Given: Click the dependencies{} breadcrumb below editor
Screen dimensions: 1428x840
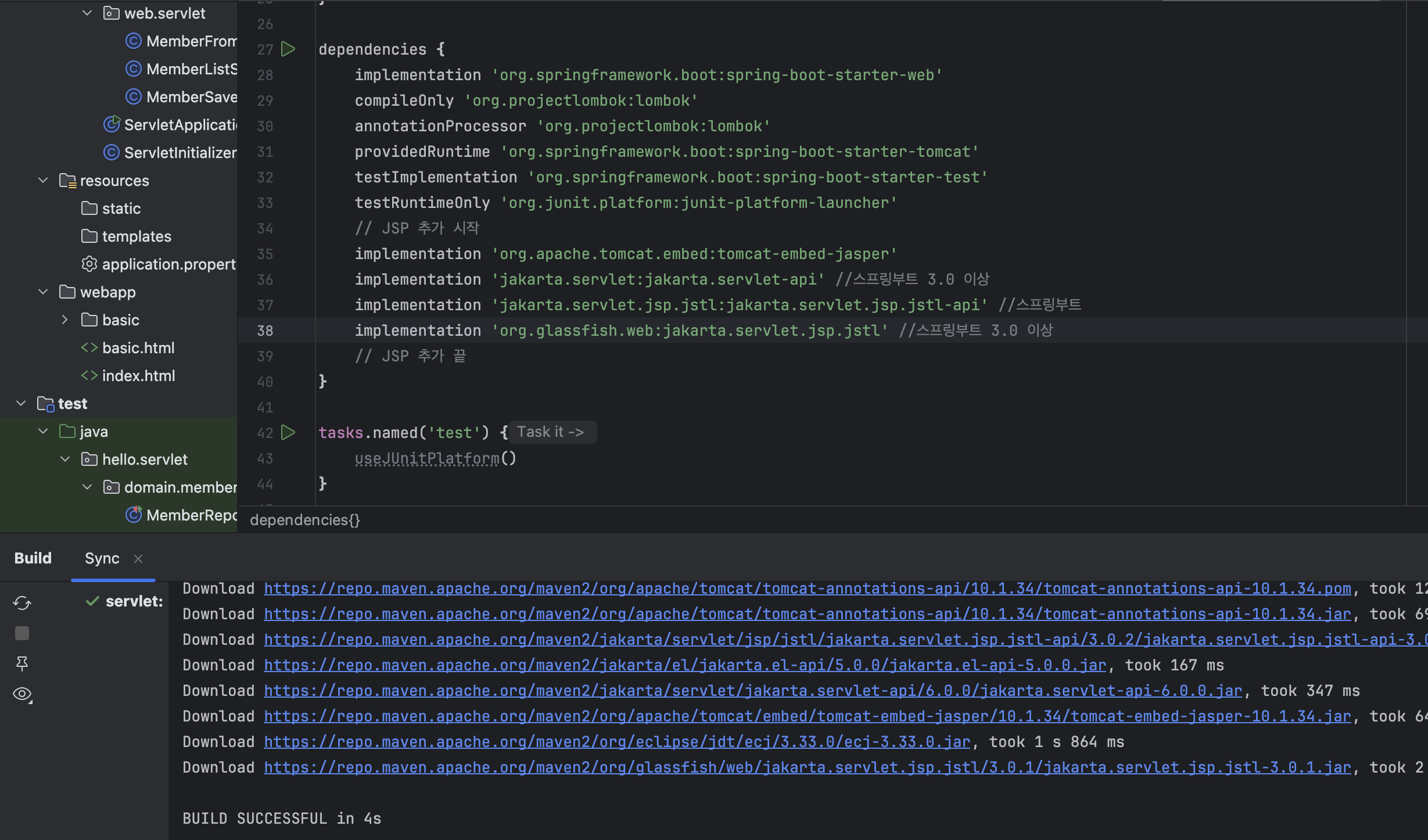Looking at the screenshot, I should [x=305, y=520].
